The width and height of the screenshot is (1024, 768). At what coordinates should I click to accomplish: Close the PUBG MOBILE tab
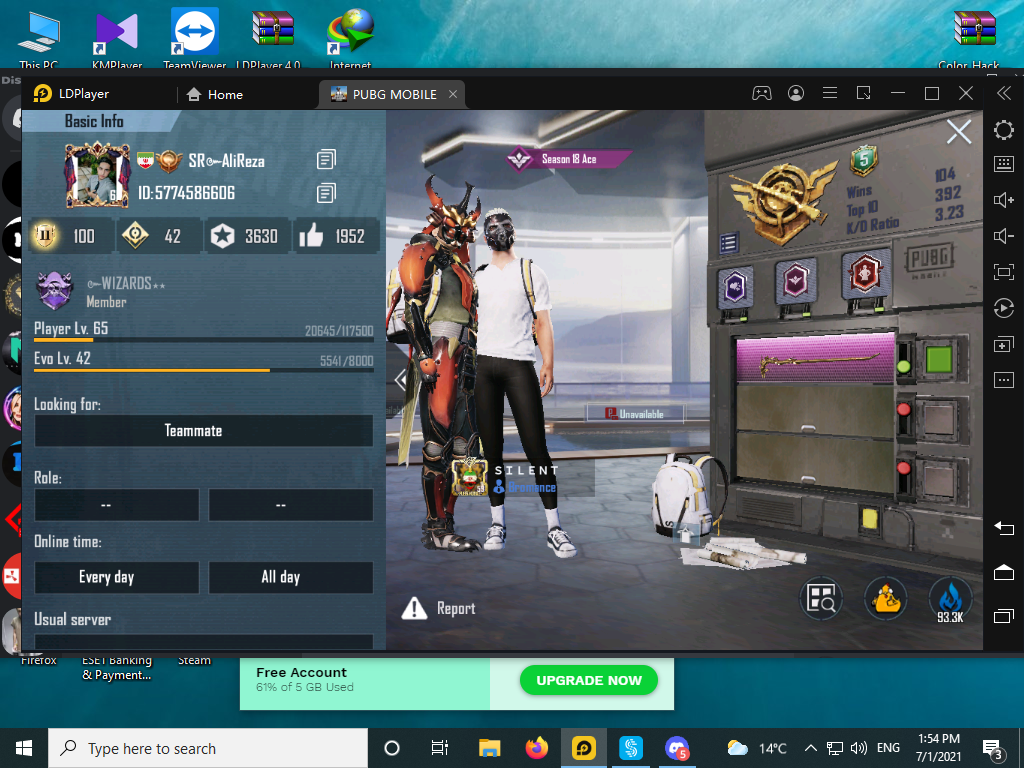453,94
